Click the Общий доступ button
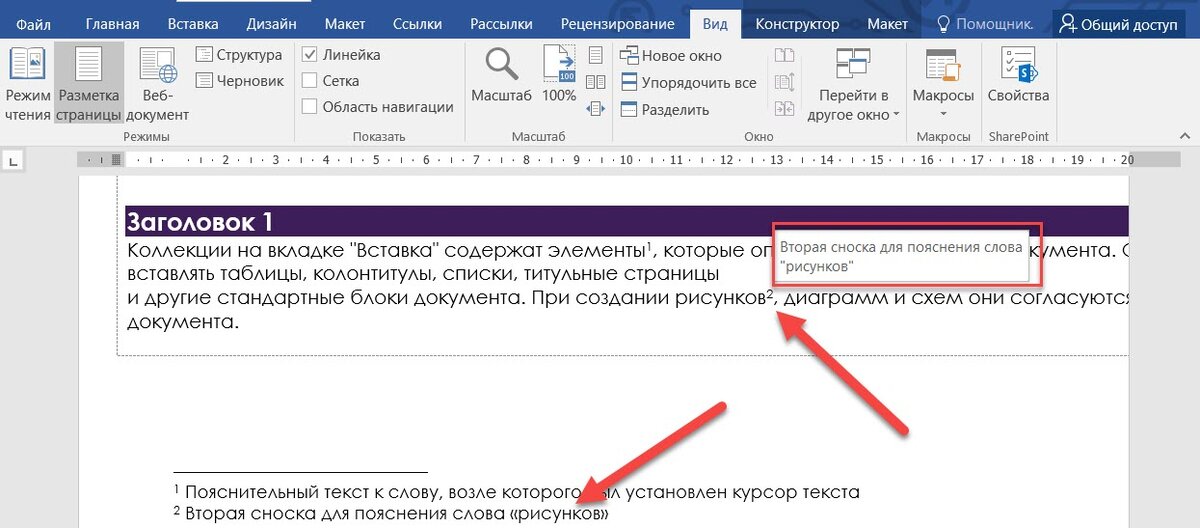 coord(1124,23)
